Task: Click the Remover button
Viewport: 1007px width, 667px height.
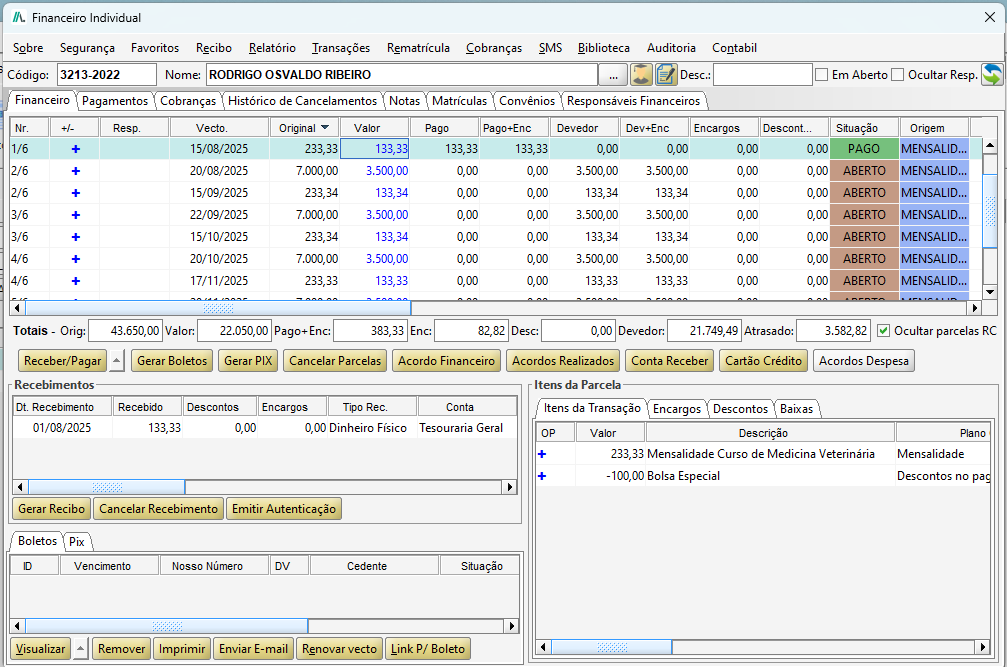Action: click(x=121, y=648)
